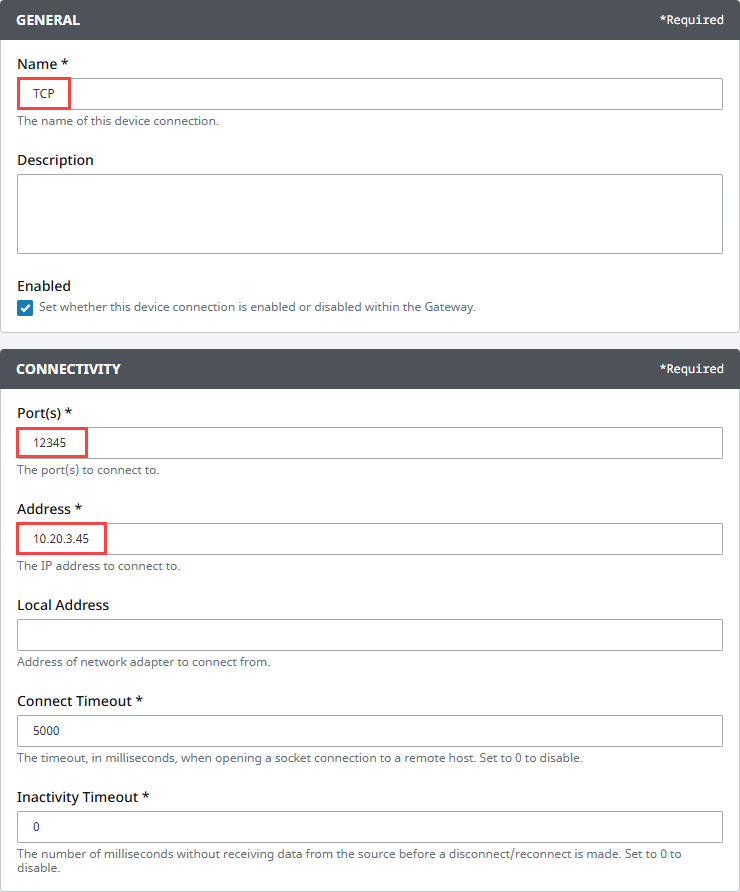Image resolution: width=740 pixels, height=892 pixels.
Task: Click the 'Description' field label
Action: (x=55, y=160)
